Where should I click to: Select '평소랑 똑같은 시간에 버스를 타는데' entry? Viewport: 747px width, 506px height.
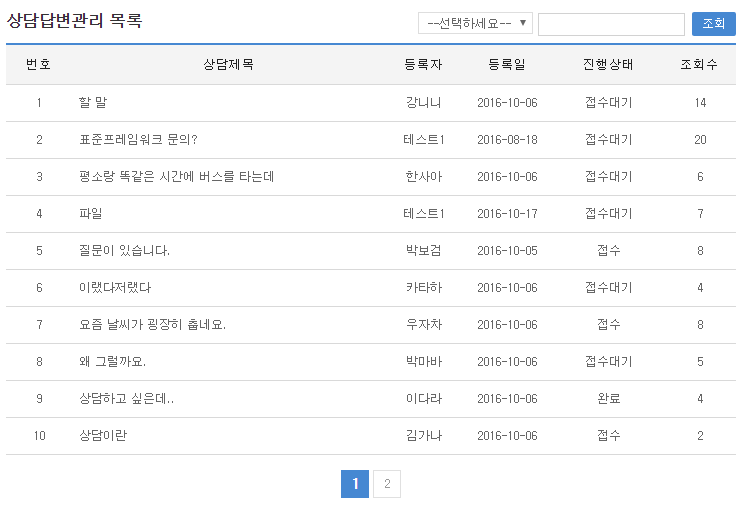click(176, 177)
